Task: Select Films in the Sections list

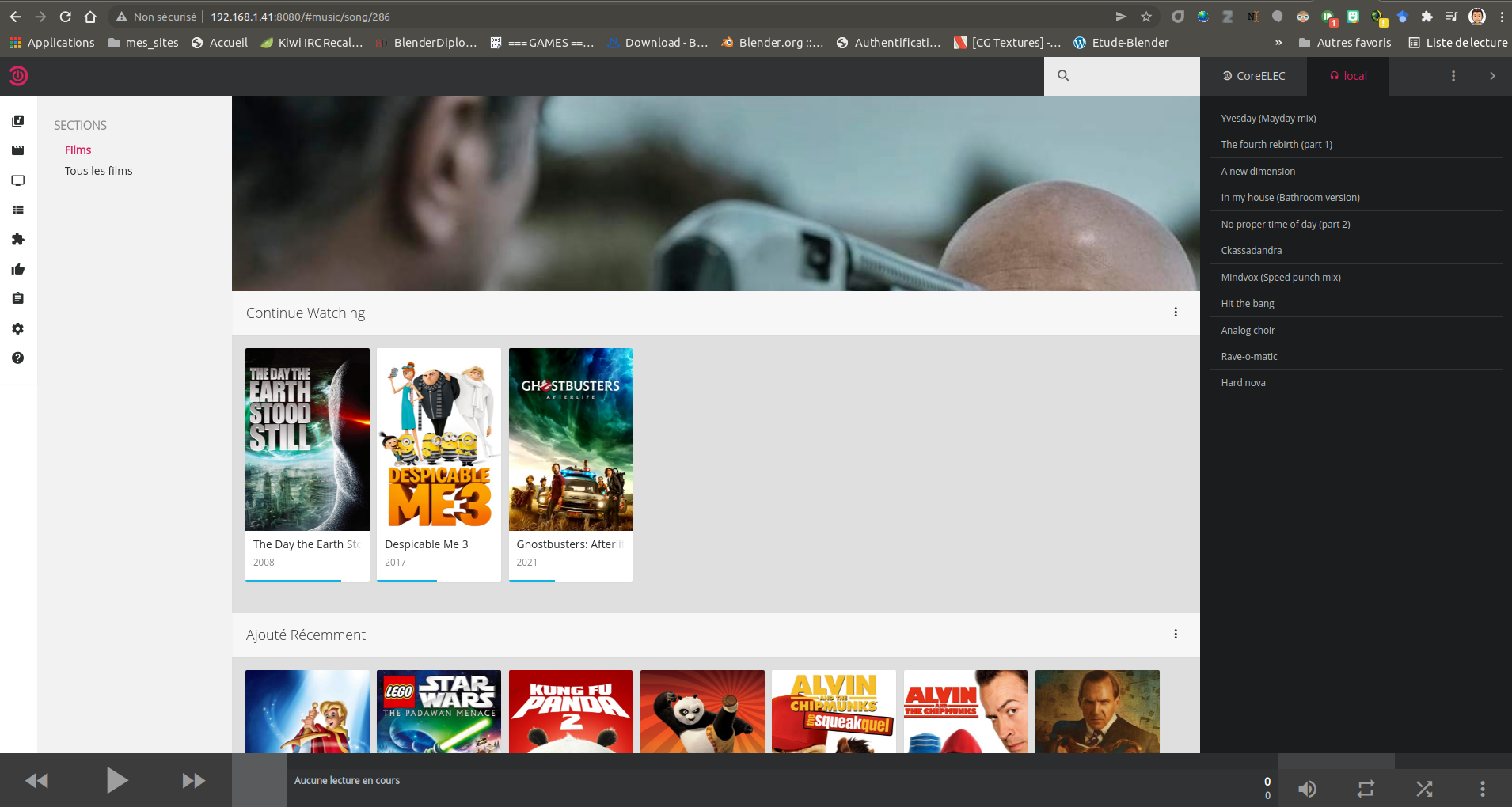Action: 78,150
